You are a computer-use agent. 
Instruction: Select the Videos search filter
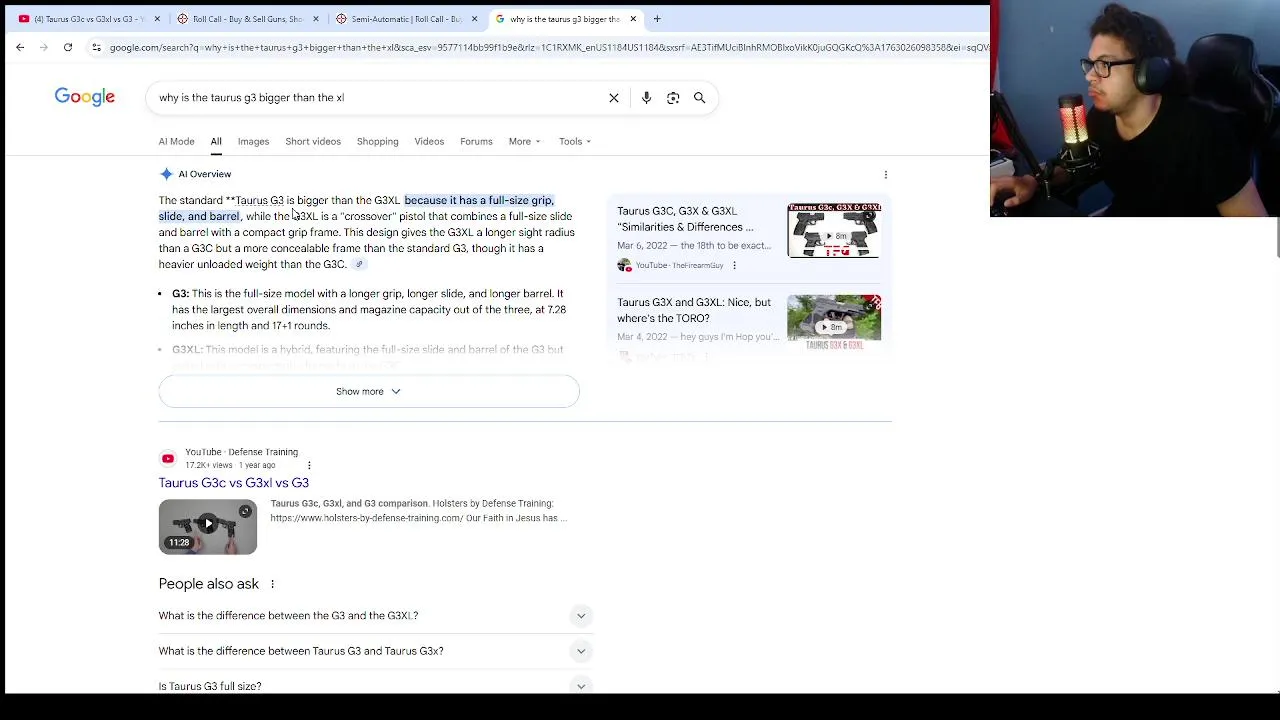click(429, 141)
